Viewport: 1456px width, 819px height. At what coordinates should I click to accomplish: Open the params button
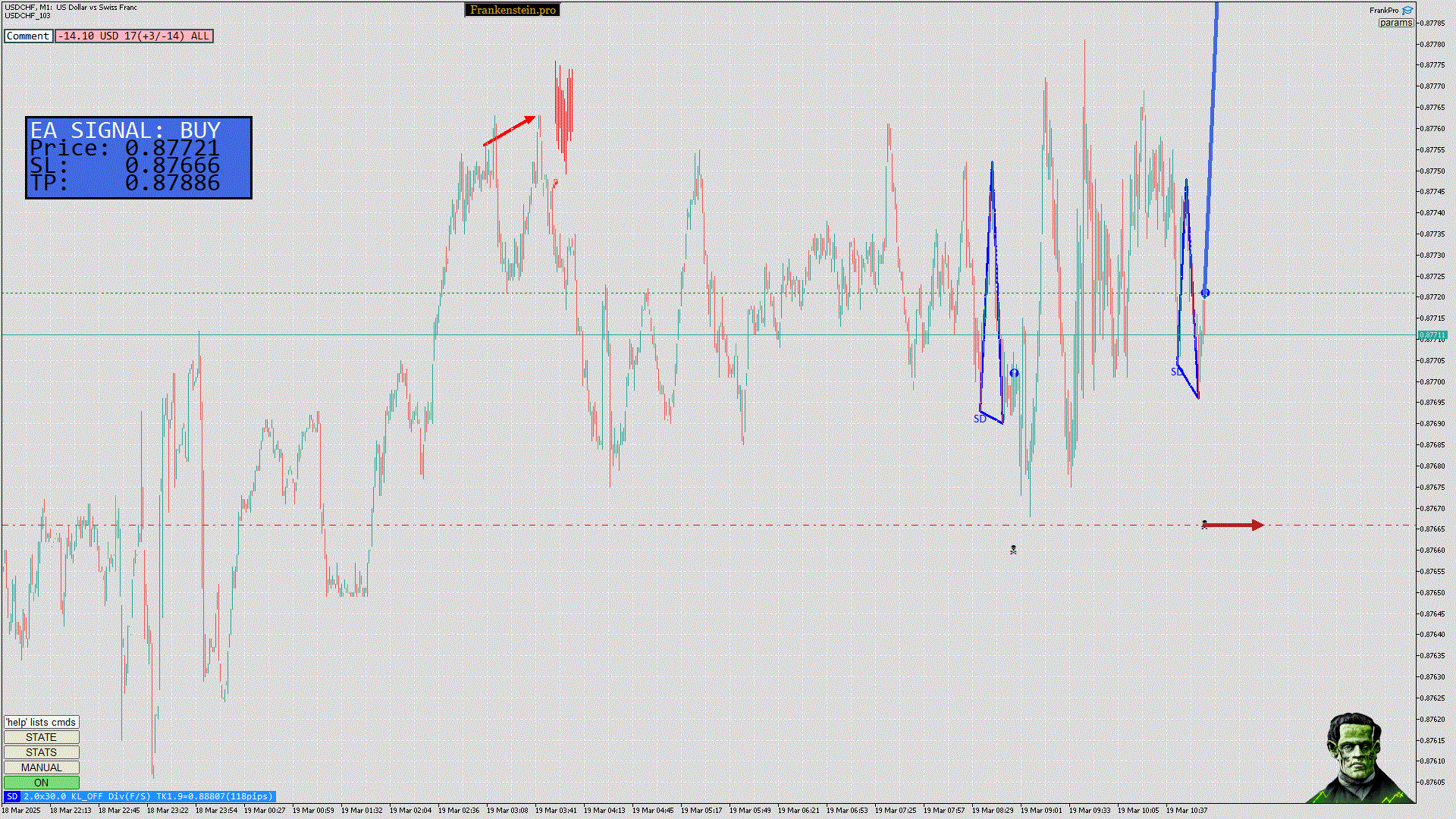point(1395,23)
